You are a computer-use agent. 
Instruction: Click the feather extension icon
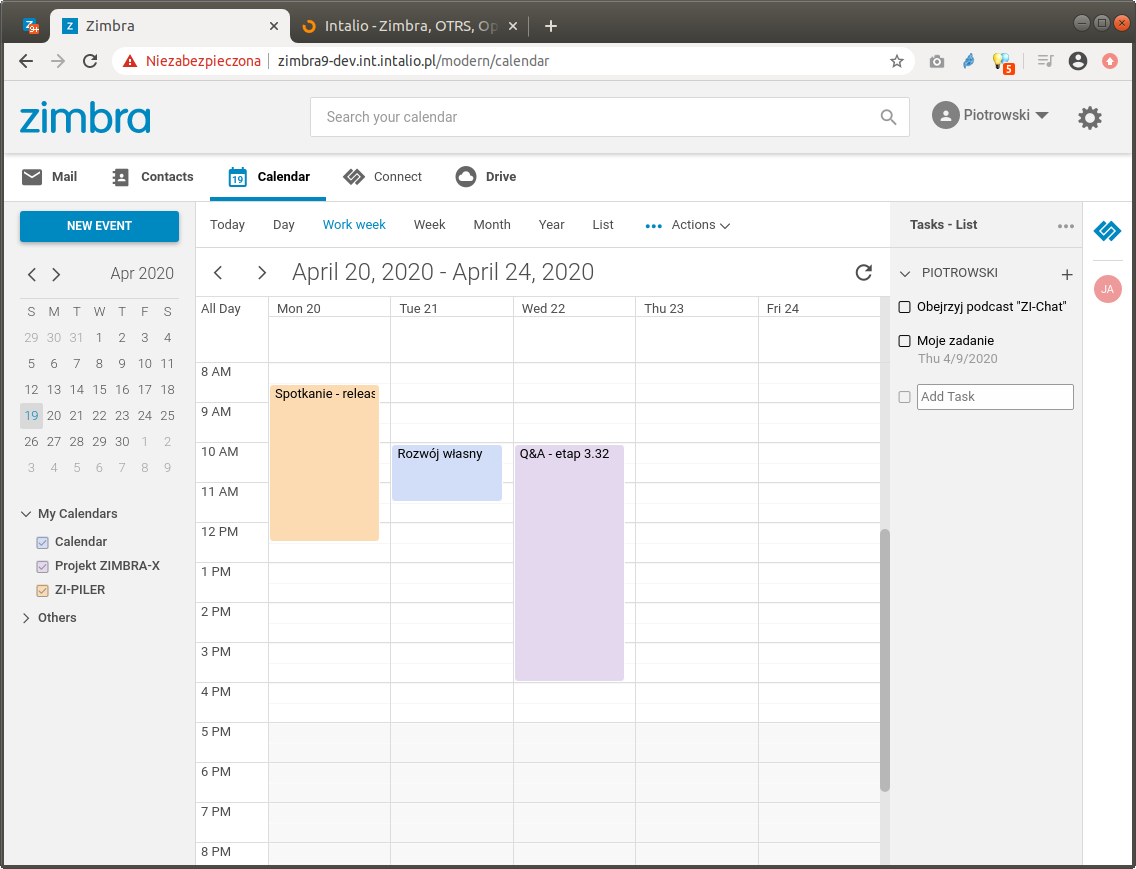click(969, 62)
